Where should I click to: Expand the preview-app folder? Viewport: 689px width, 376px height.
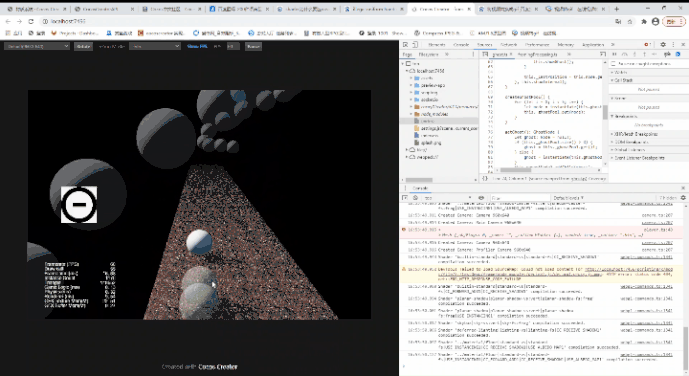pyautogui.click(x=411, y=85)
